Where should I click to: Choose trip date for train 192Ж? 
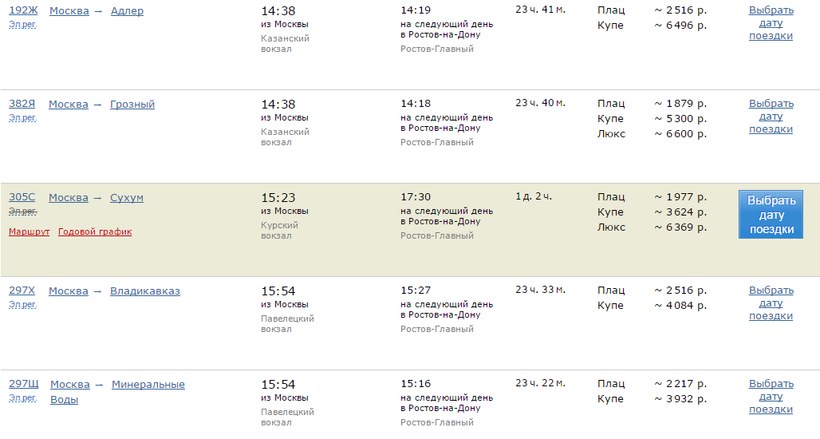click(770, 23)
